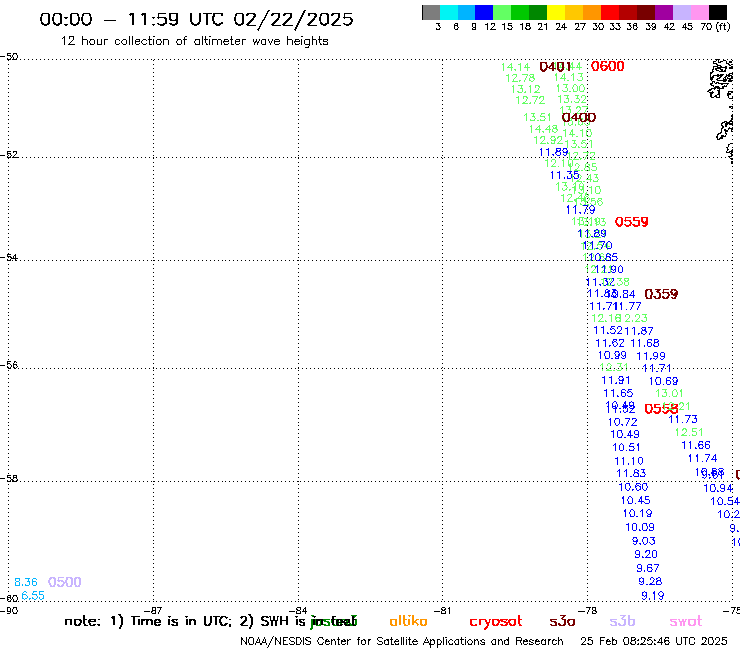Click the 10.99 wave height value

pos(612,355)
